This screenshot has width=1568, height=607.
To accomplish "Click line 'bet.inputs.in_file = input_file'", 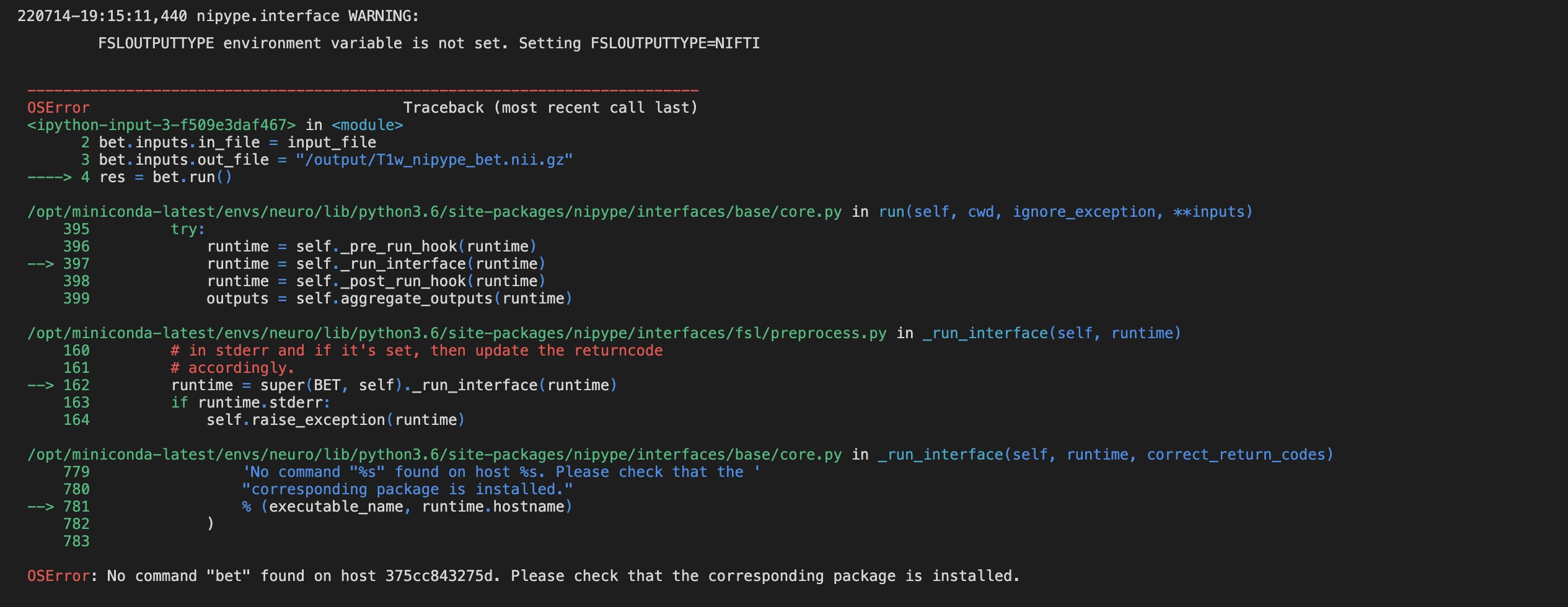I will click(x=237, y=142).
